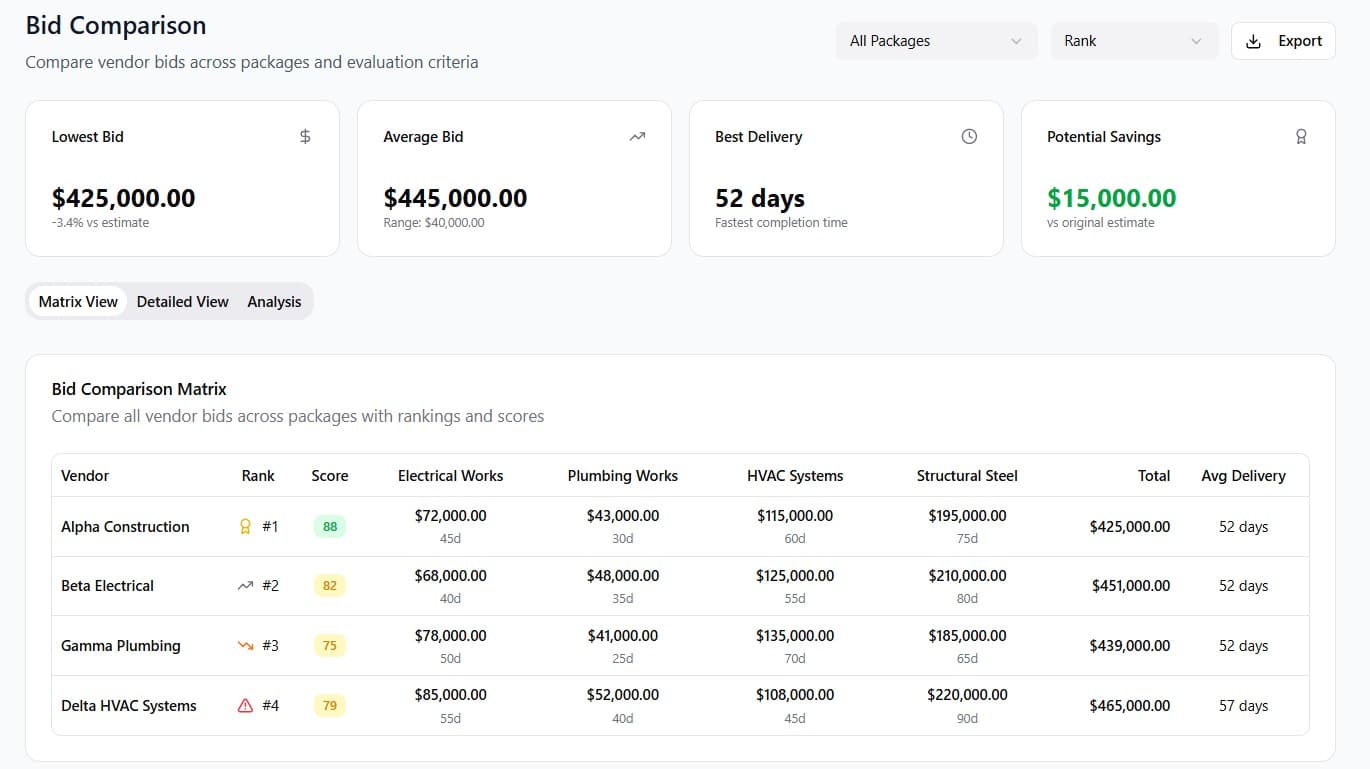Click the award rank icon for Alpha Construction
Viewport: 1370px width, 769px height.
point(245,527)
